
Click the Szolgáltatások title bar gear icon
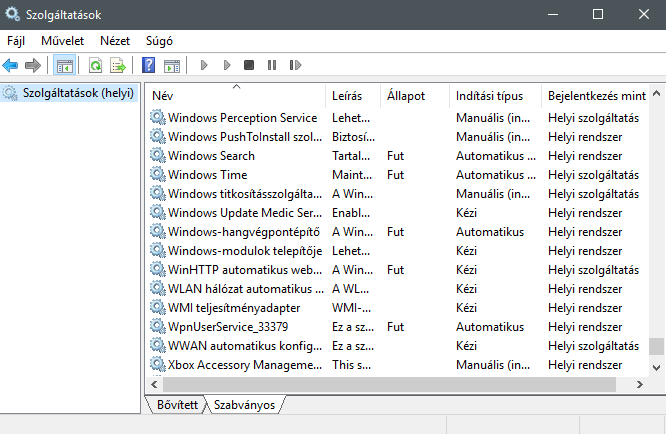pos(12,14)
